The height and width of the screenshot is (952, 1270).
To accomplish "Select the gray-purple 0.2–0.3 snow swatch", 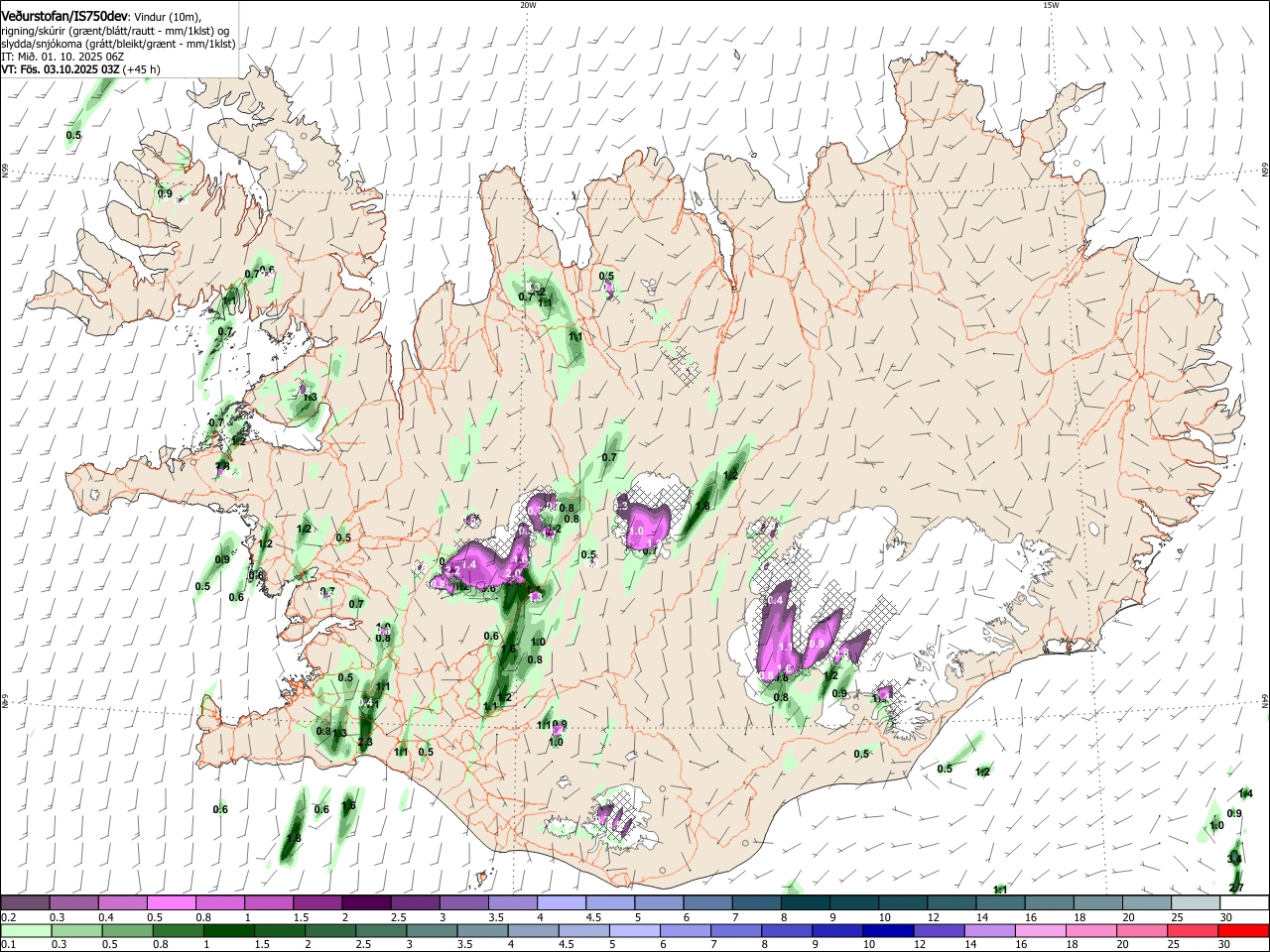I will coord(25,902).
